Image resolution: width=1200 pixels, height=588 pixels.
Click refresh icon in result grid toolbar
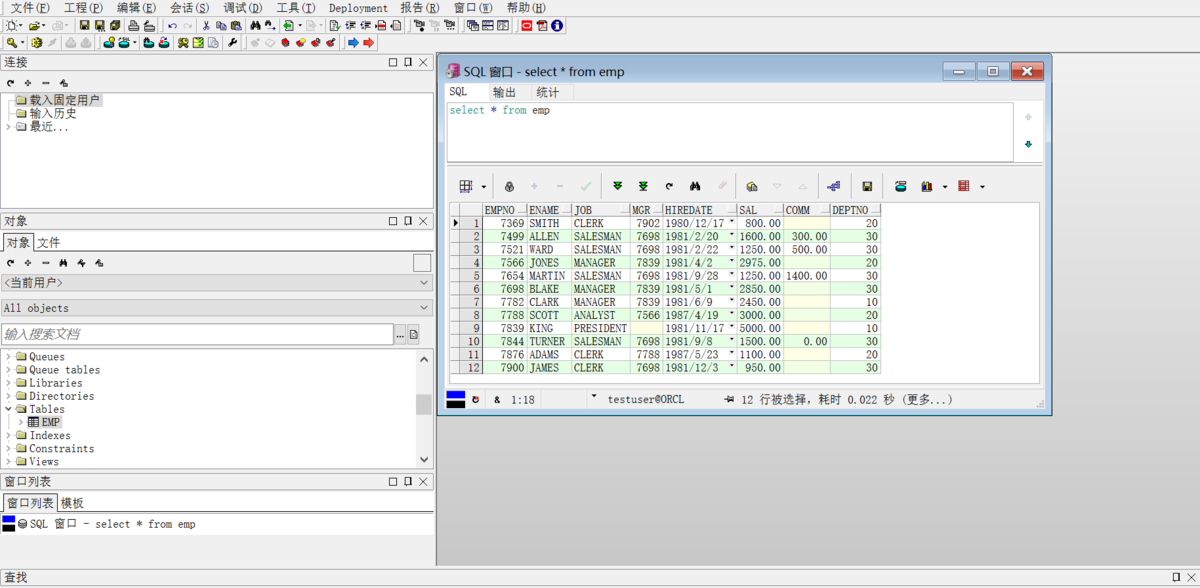(669, 186)
